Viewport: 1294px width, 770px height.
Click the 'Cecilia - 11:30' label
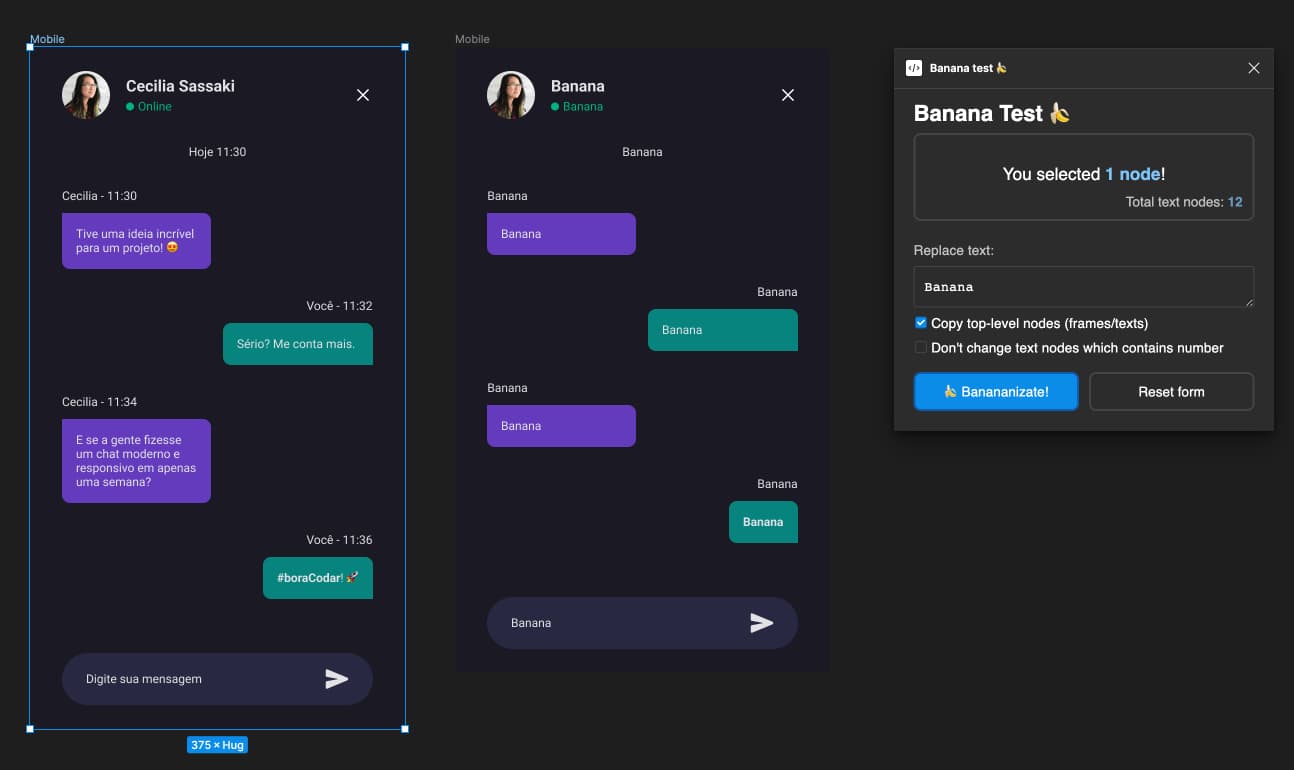coord(99,196)
